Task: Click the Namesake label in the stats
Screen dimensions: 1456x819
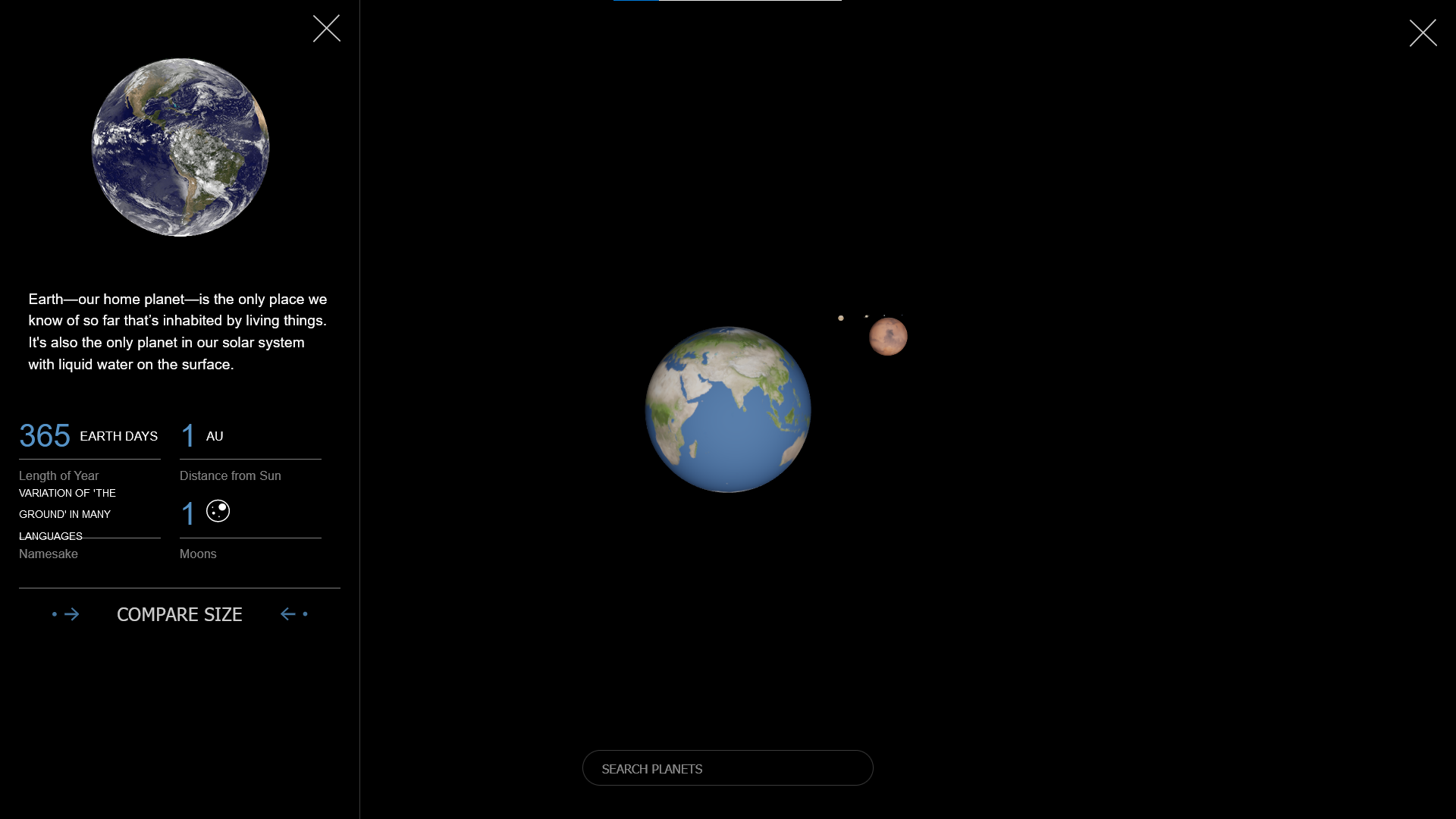Action: coord(48,554)
